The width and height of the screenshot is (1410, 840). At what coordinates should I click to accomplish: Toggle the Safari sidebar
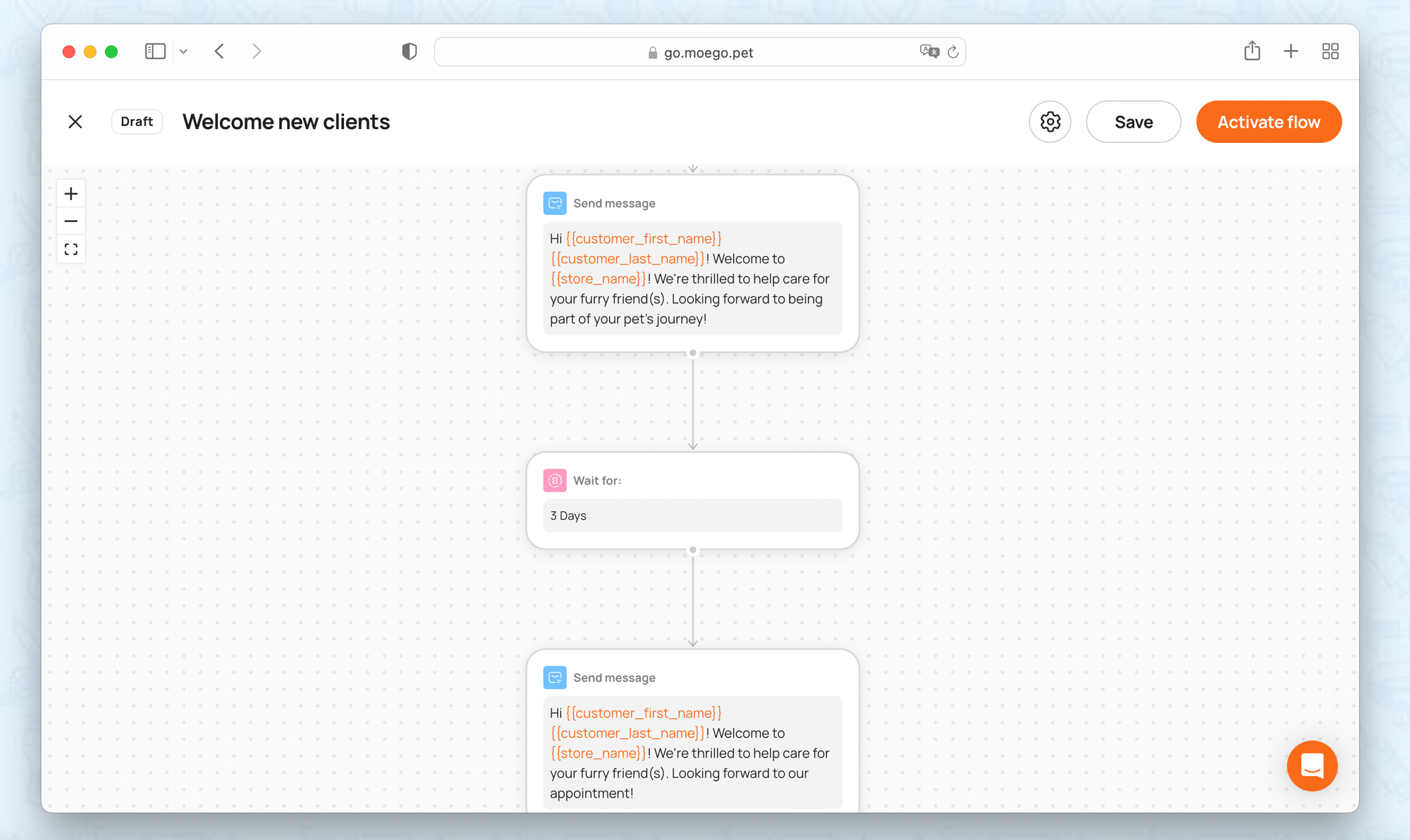tap(155, 51)
